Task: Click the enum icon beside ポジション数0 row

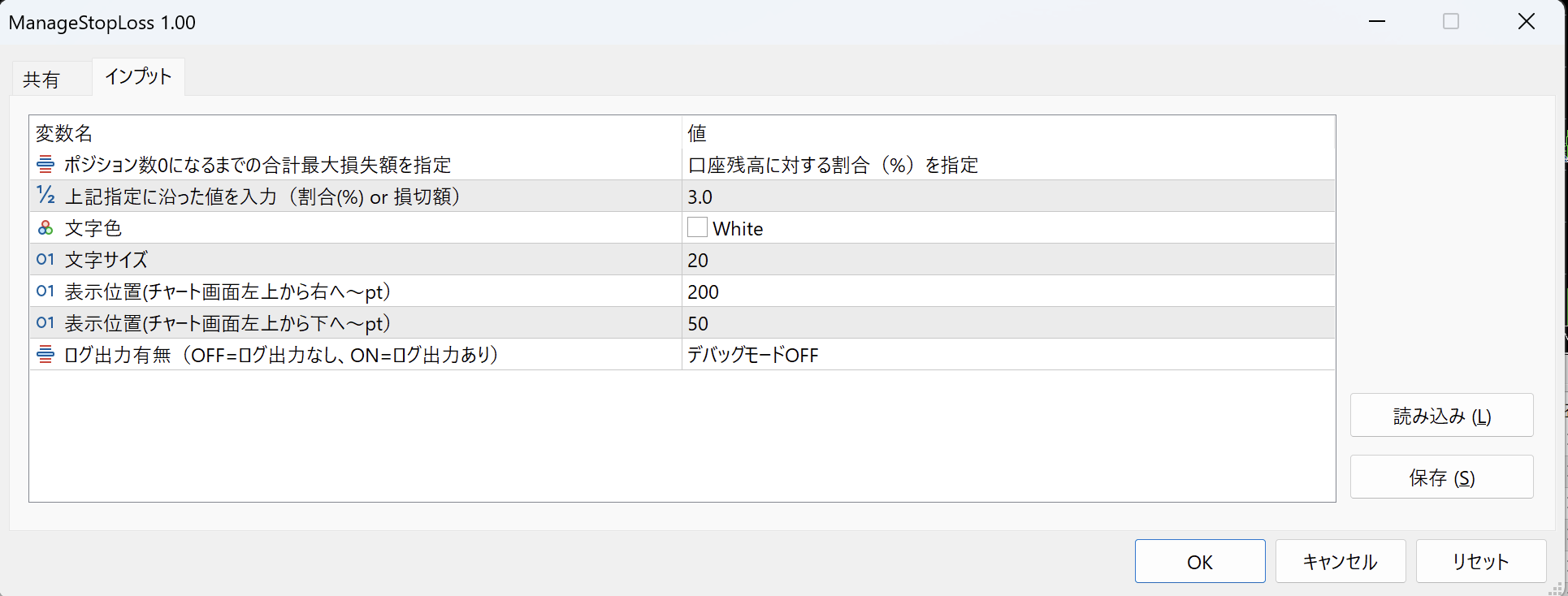Action: point(45,165)
